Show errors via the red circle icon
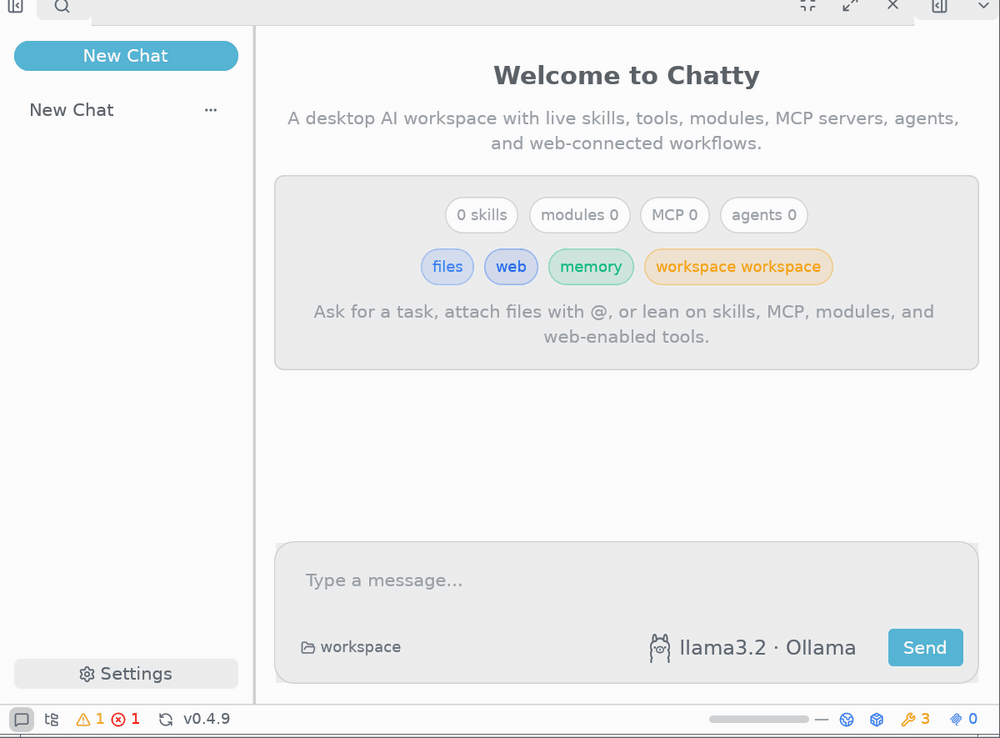 (x=118, y=720)
